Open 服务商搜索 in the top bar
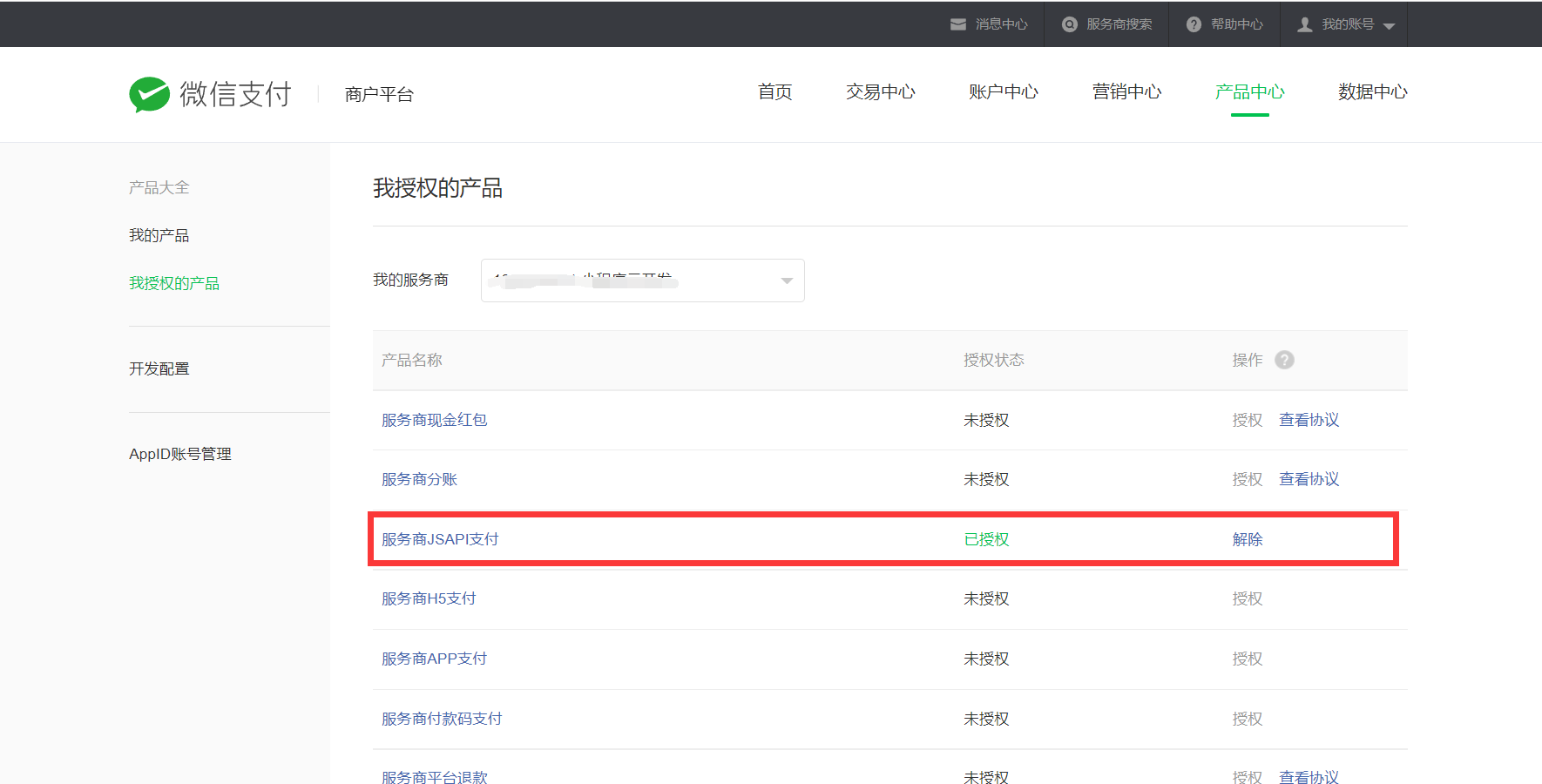 [1119, 24]
